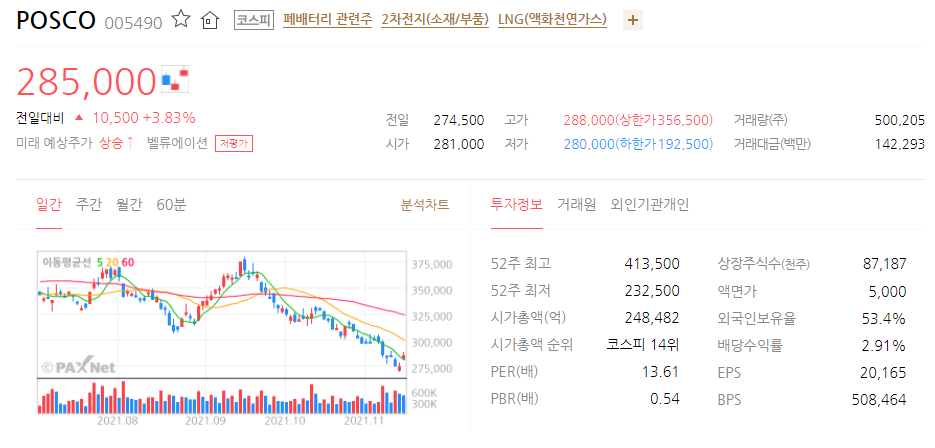Click the 저평가 valuation badge
Image resolution: width=935 pixels, height=448 pixels.
click(x=234, y=144)
